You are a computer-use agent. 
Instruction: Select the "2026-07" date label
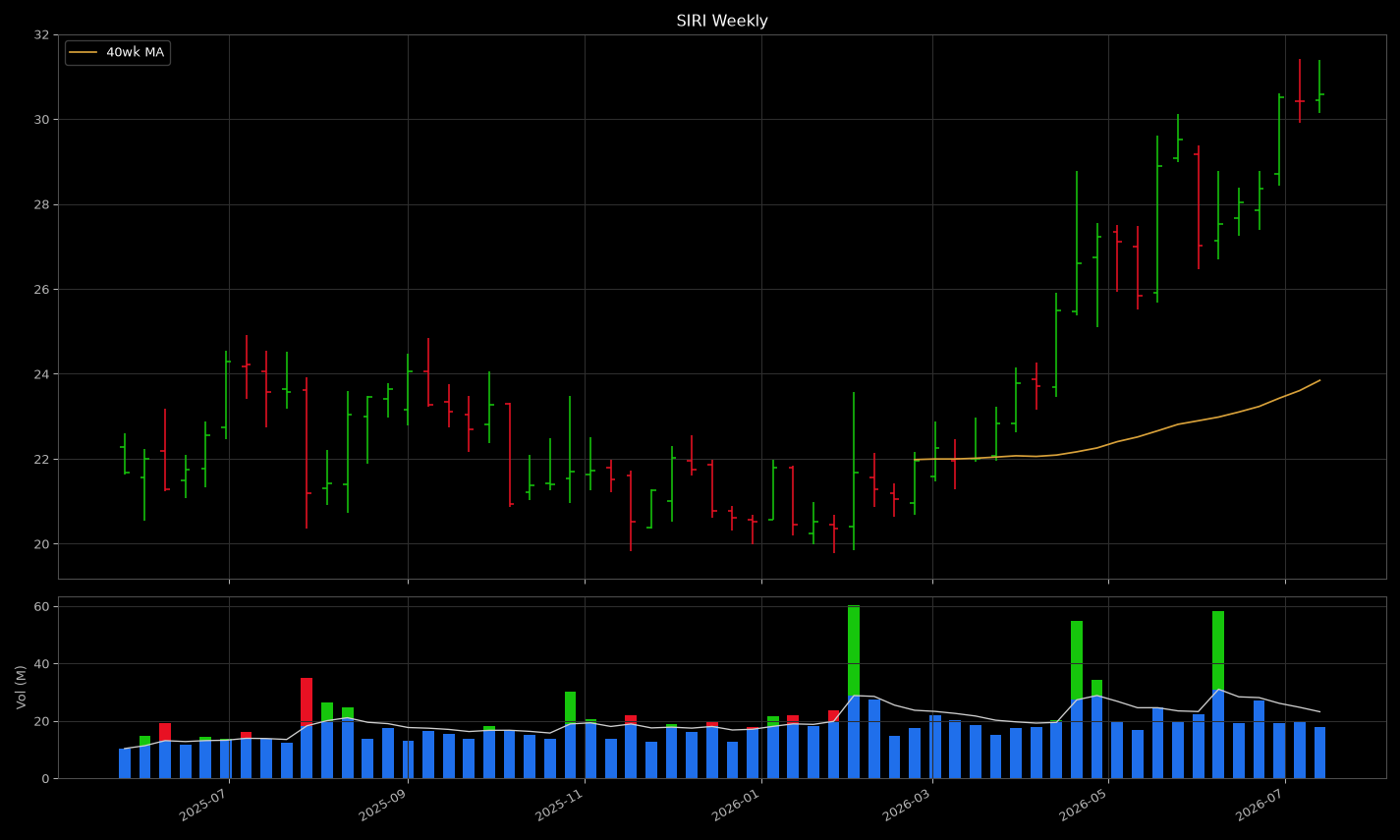[1260, 805]
